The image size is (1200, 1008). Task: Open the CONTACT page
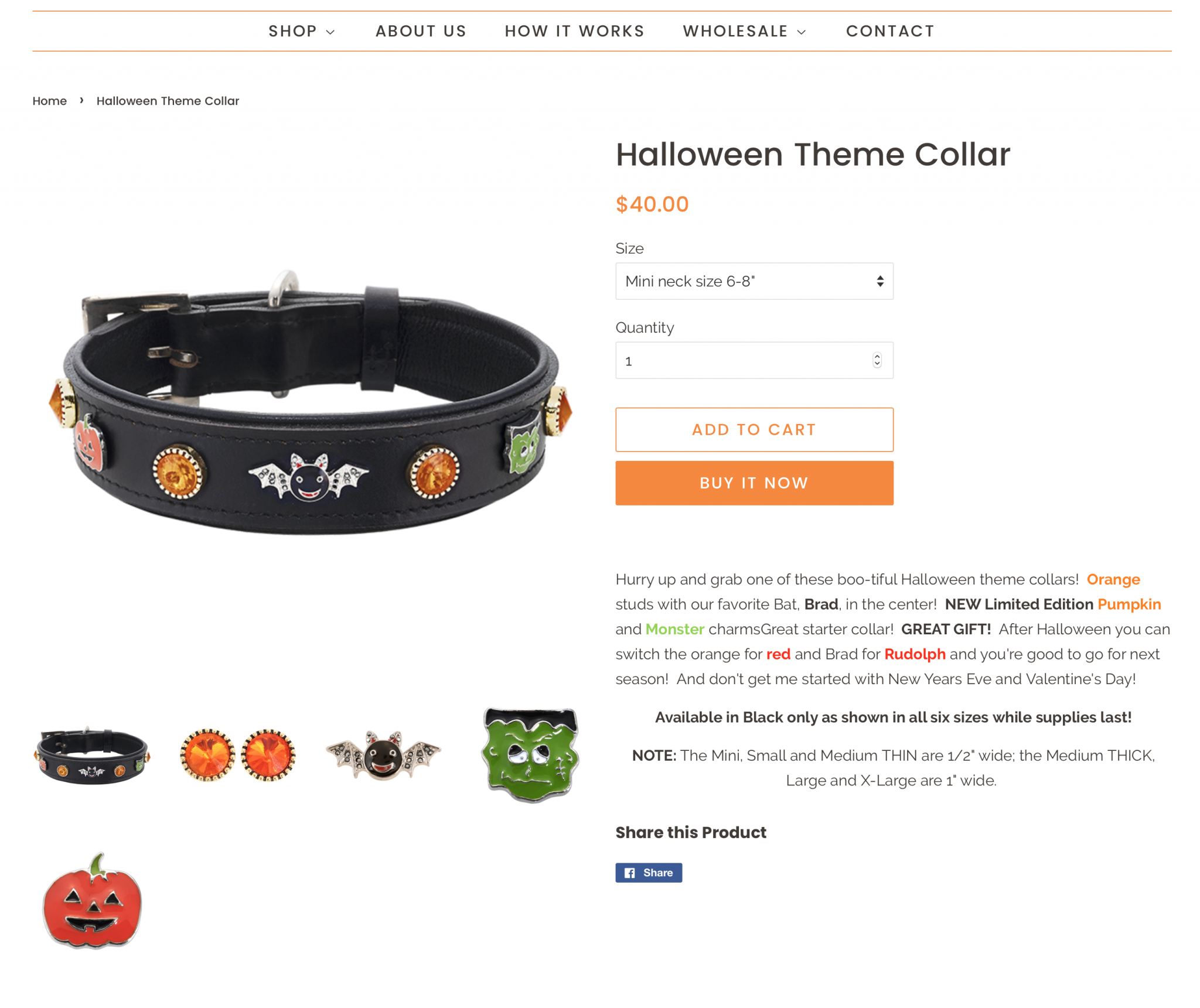(890, 31)
